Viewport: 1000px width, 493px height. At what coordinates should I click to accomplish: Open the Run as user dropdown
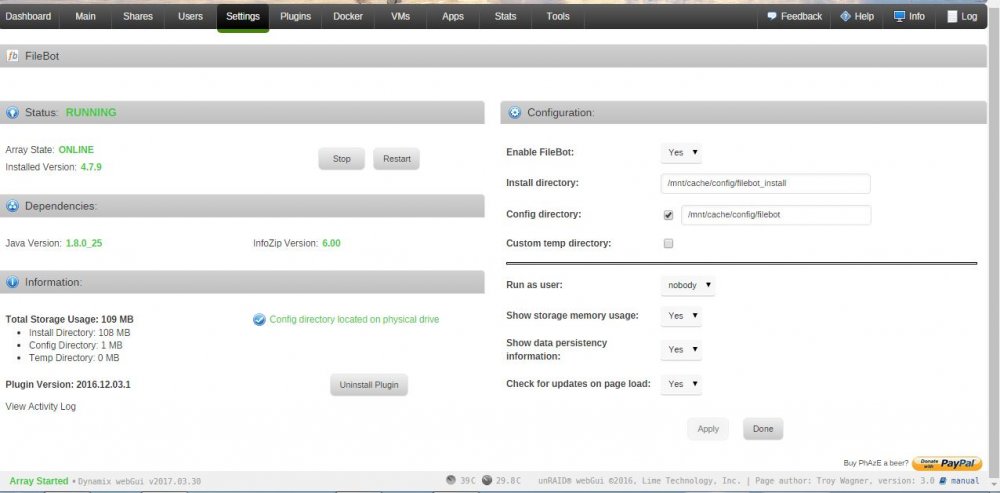tap(688, 285)
